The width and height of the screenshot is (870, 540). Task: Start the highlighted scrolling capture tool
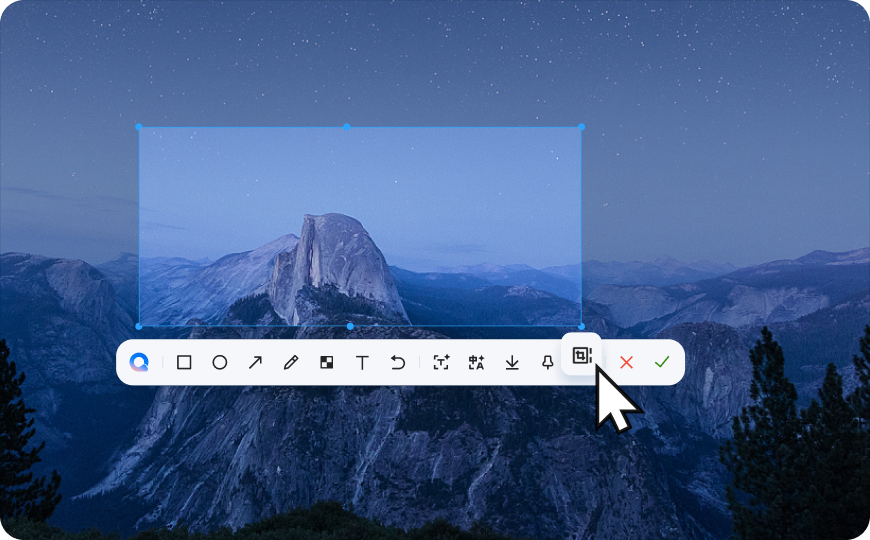click(581, 355)
